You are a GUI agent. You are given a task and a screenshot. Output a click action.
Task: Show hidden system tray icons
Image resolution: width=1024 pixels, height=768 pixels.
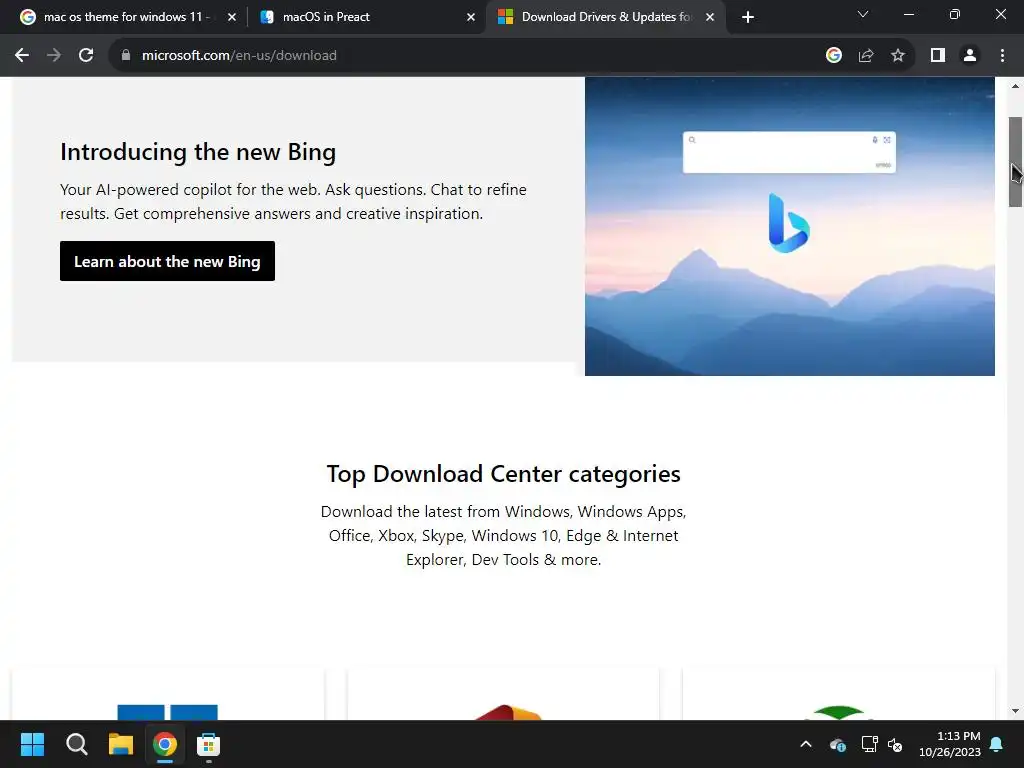[806, 744]
